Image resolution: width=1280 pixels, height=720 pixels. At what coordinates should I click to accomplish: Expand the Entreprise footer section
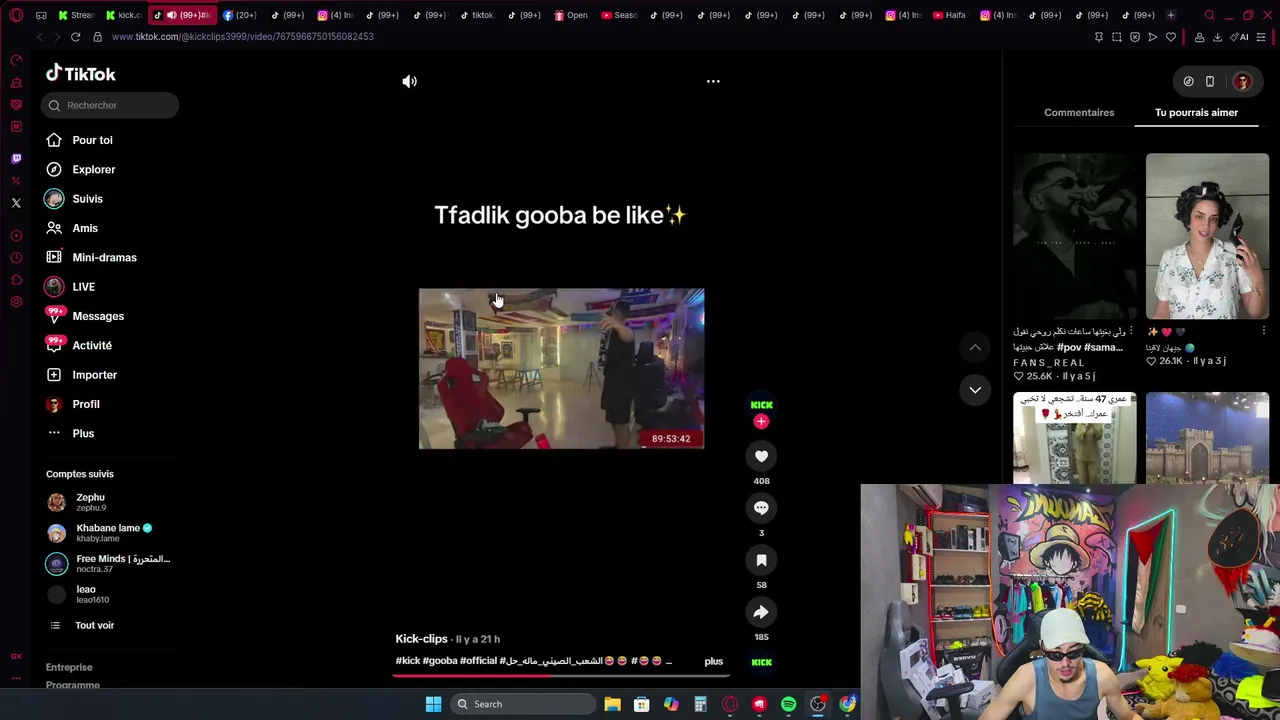coord(69,667)
